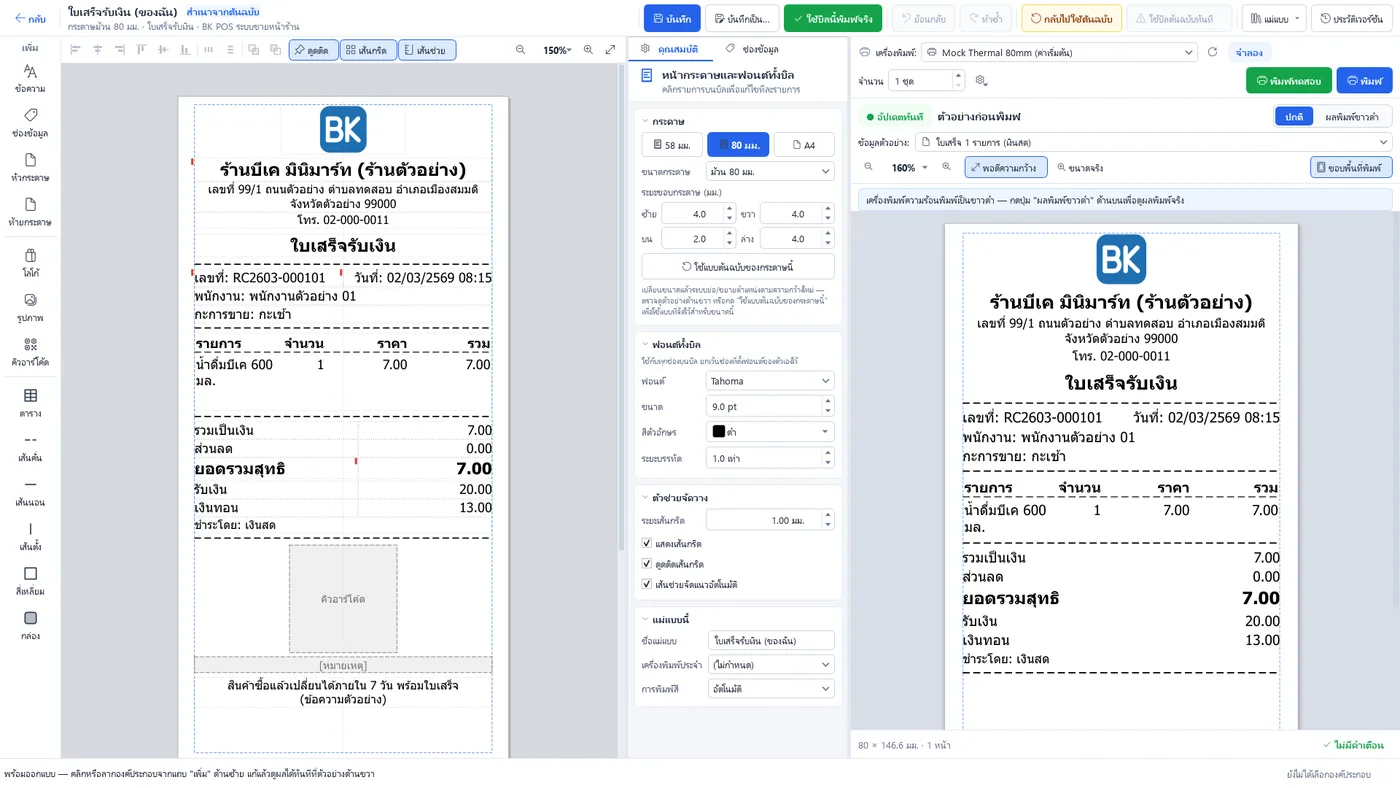Zoom out the design canvas
The height and width of the screenshot is (788, 1400).
point(520,50)
